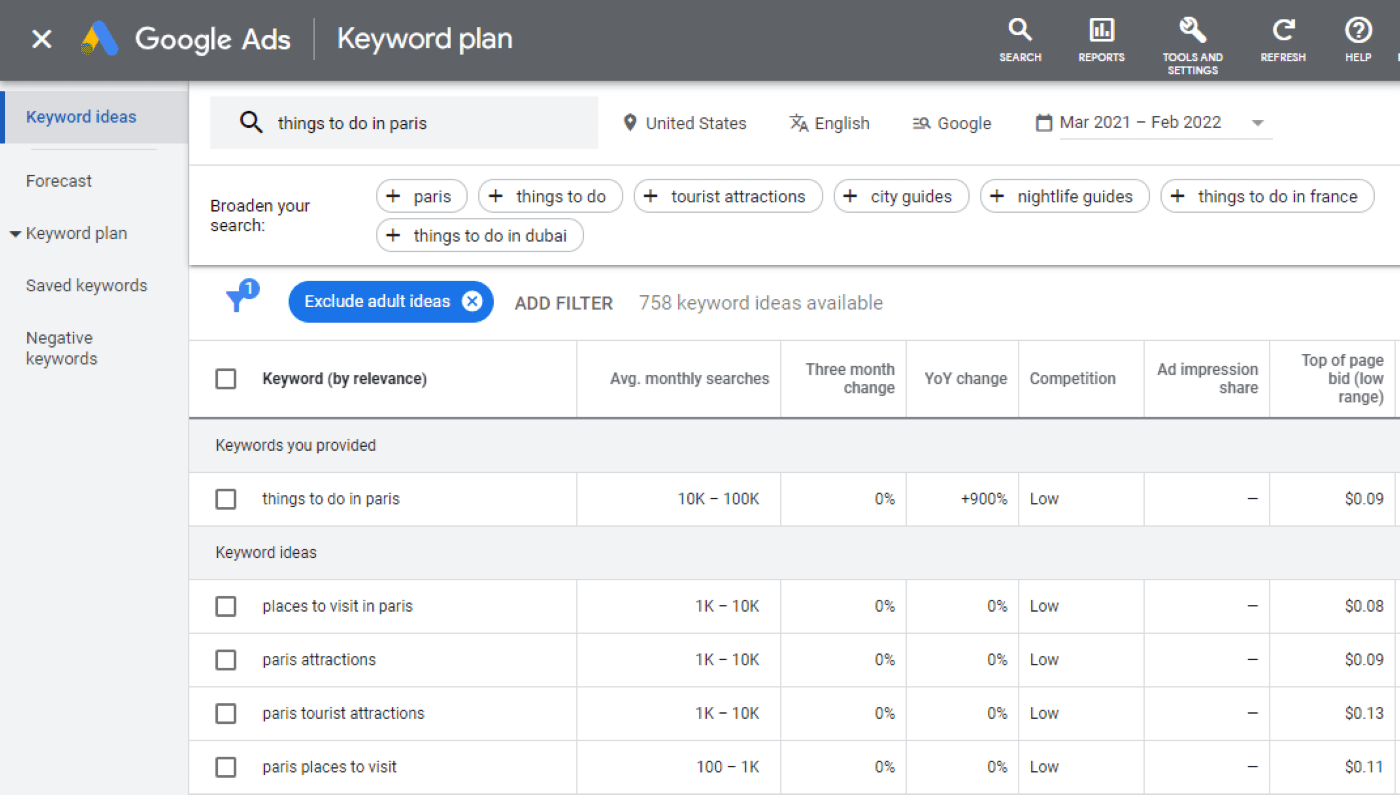Switch to the Forecast page

[x=58, y=180]
